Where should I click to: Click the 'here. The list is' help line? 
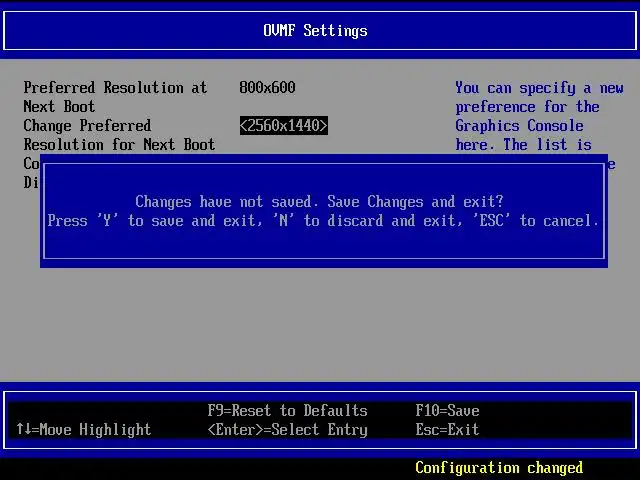(523, 144)
